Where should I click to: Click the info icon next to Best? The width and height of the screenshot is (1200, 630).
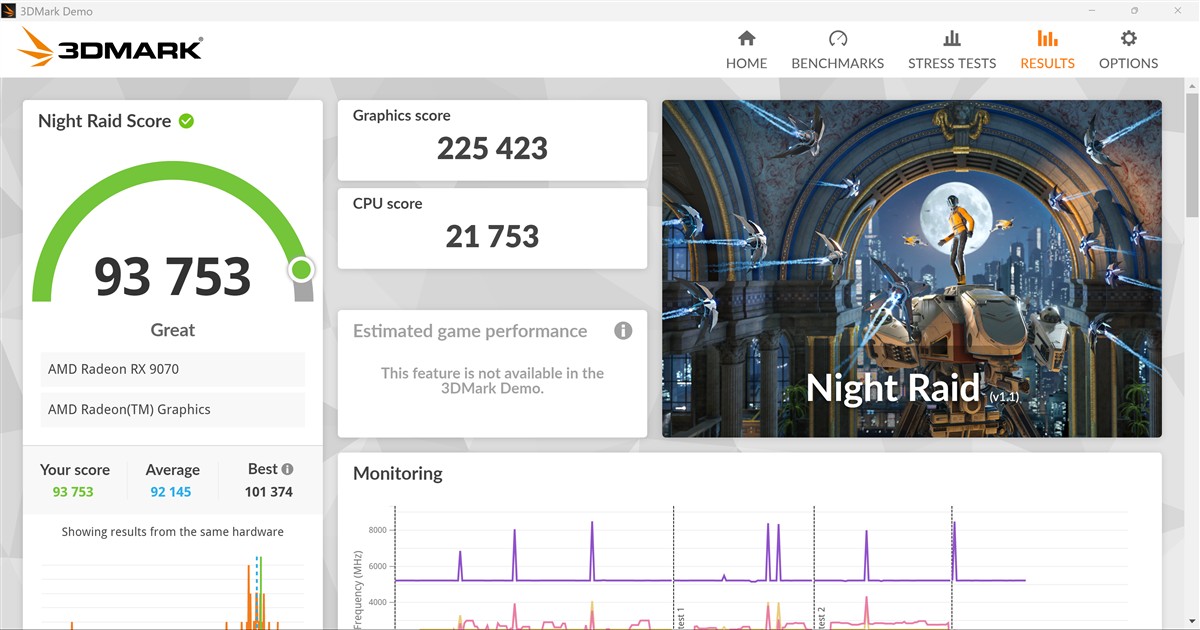pyautogui.click(x=288, y=469)
